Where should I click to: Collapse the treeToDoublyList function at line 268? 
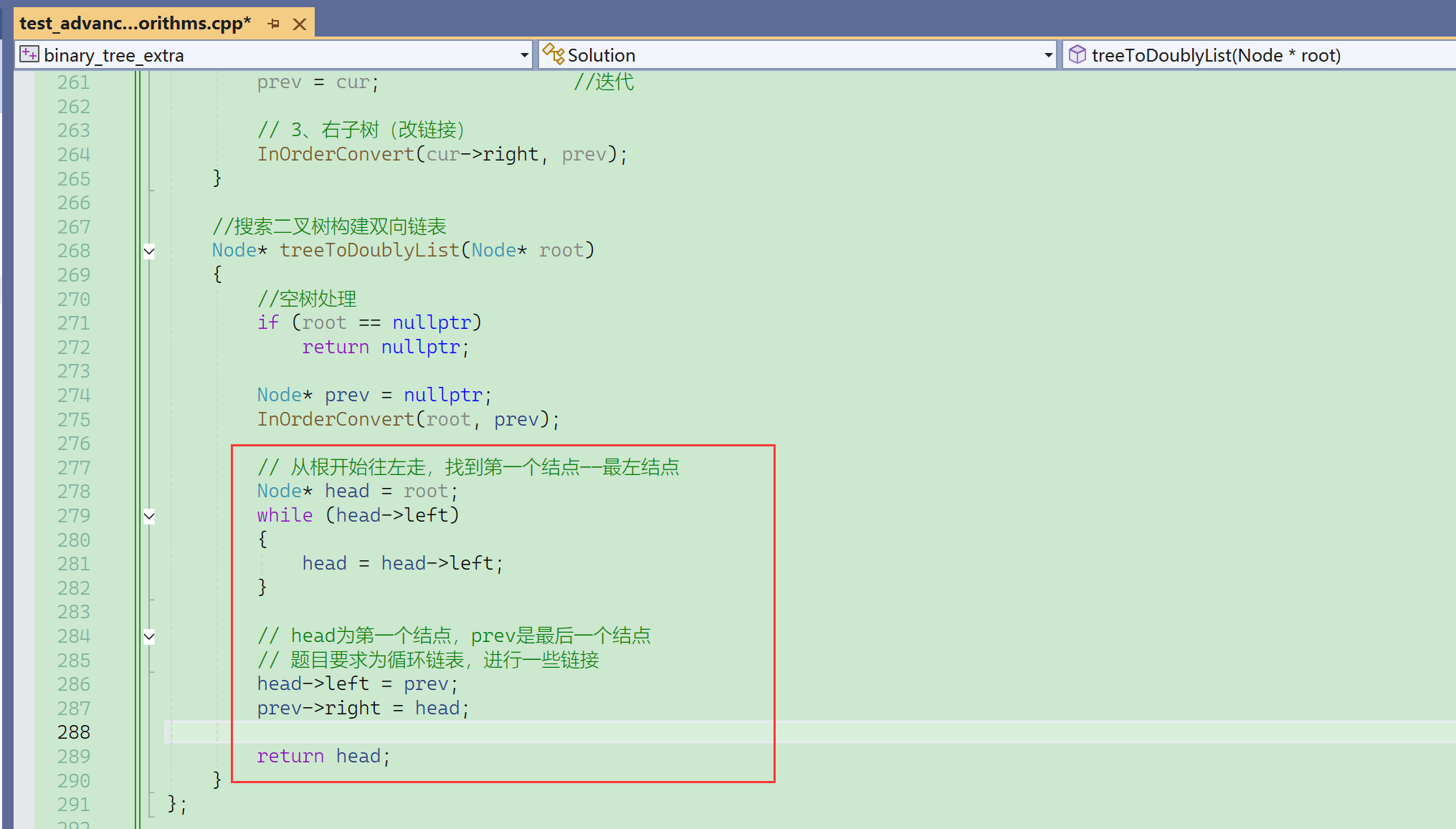click(x=149, y=251)
